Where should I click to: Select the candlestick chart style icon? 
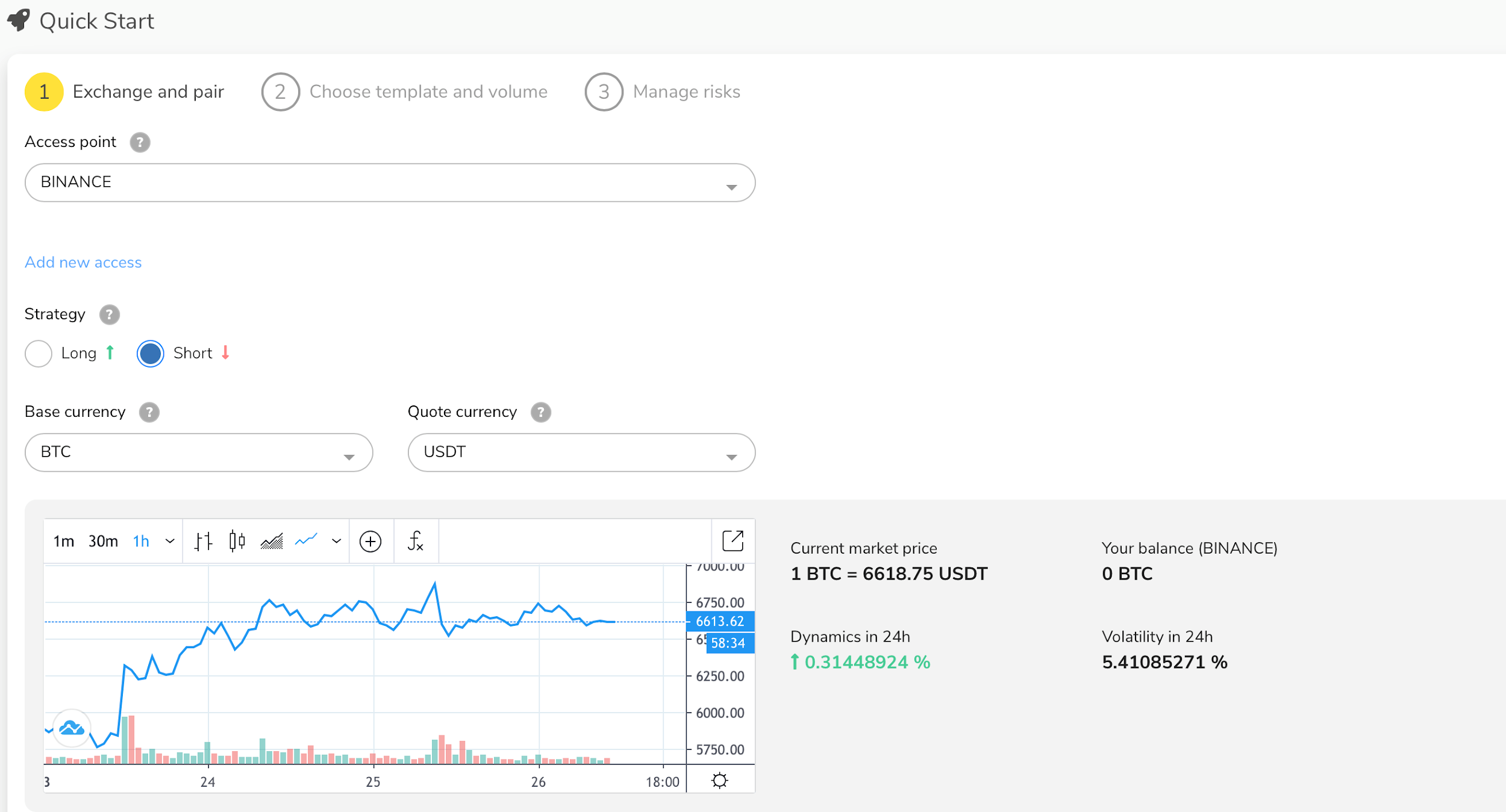237,541
